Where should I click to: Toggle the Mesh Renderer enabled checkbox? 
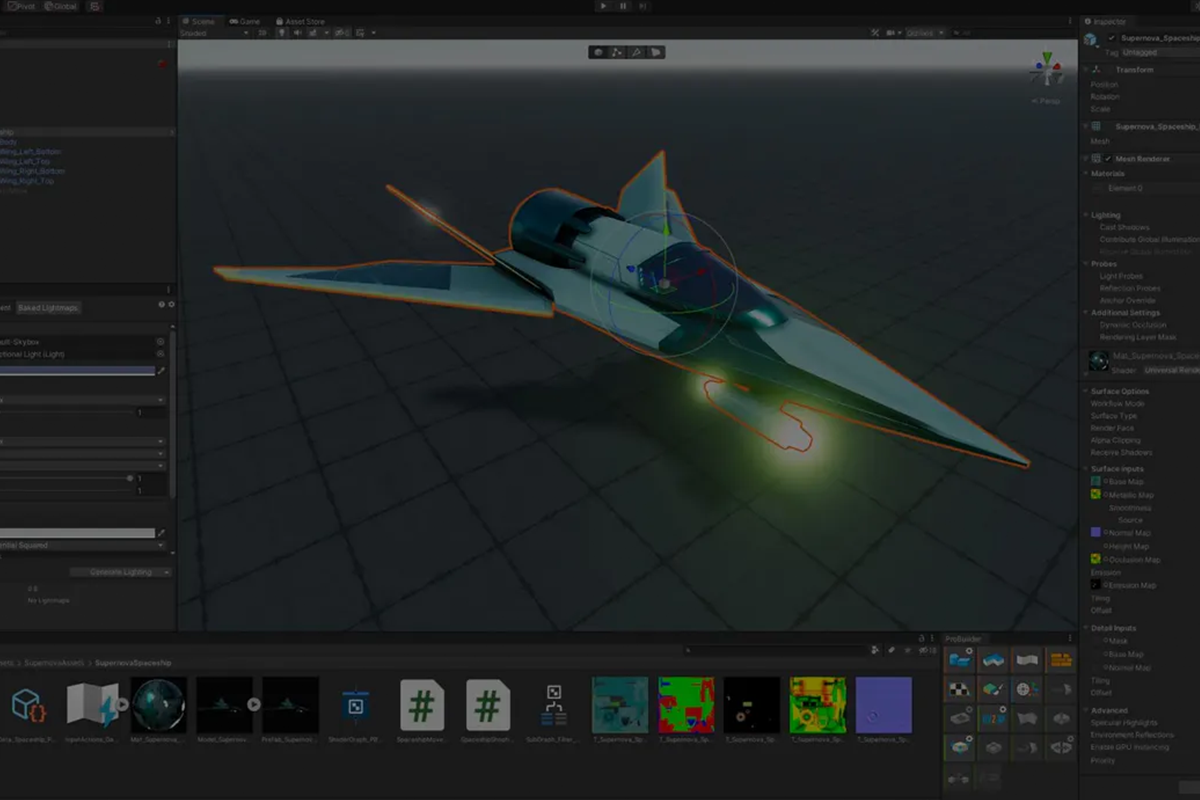click(x=1108, y=159)
